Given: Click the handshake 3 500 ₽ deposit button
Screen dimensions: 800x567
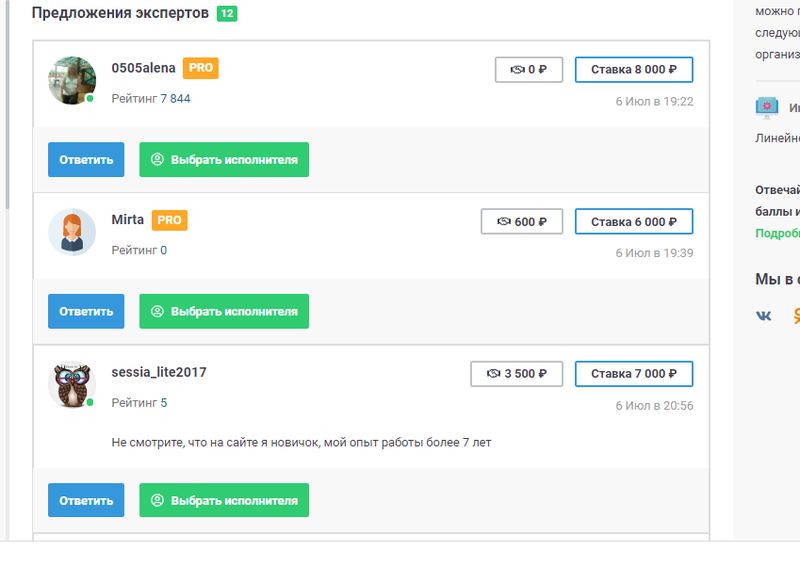Looking at the screenshot, I should coord(516,374).
